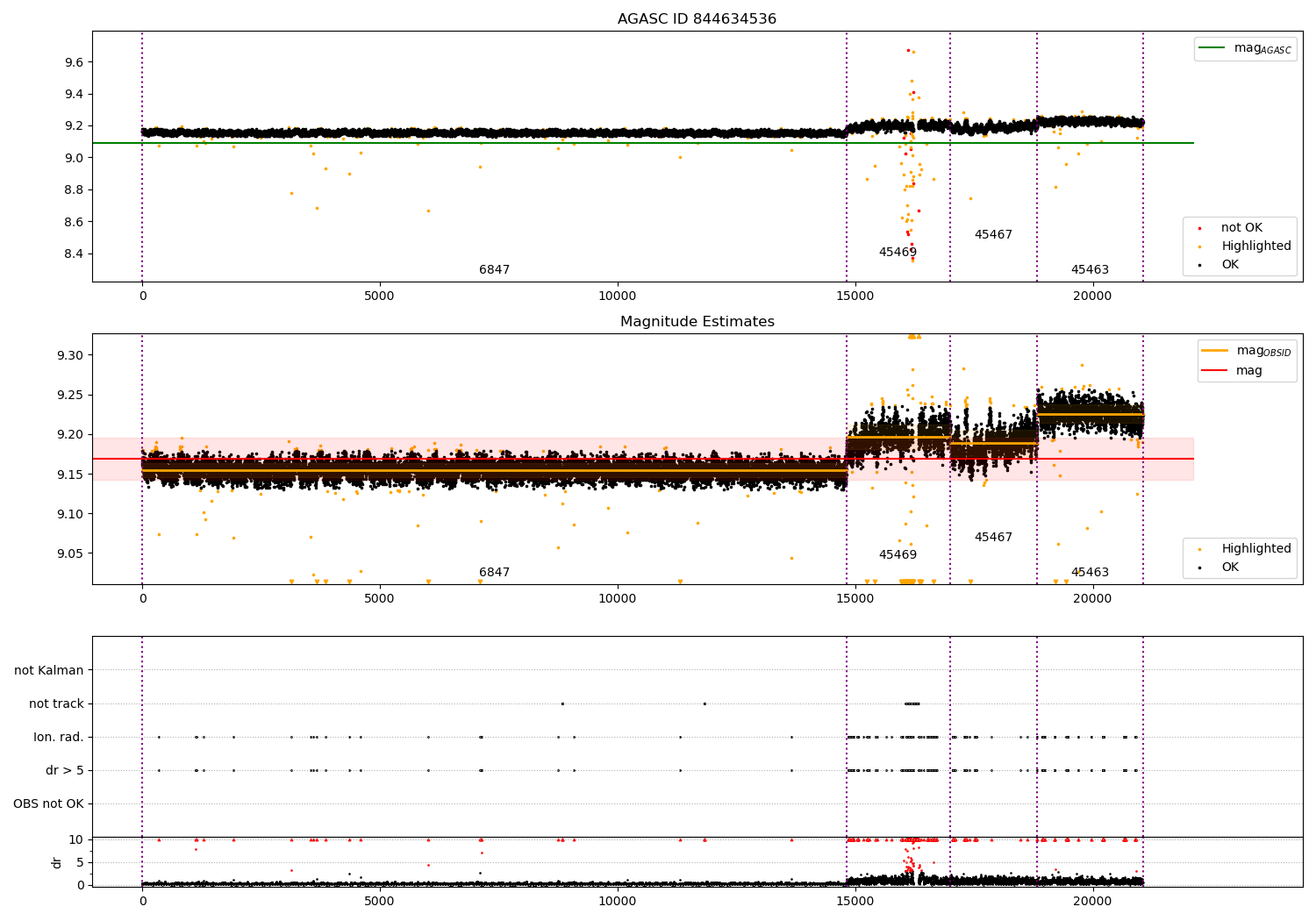Select "not OK" legend entry in top plot
This screenshot has width=1316, height=921.
(x=1241, y=228)
